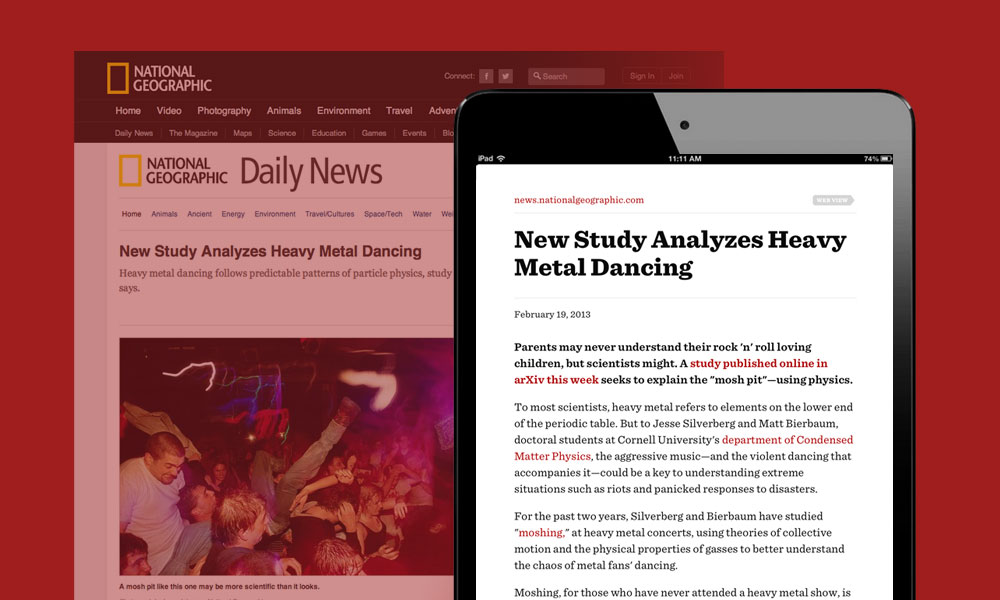
Task: Open the Events link in the secondary nav
Action: pos(415,133)
